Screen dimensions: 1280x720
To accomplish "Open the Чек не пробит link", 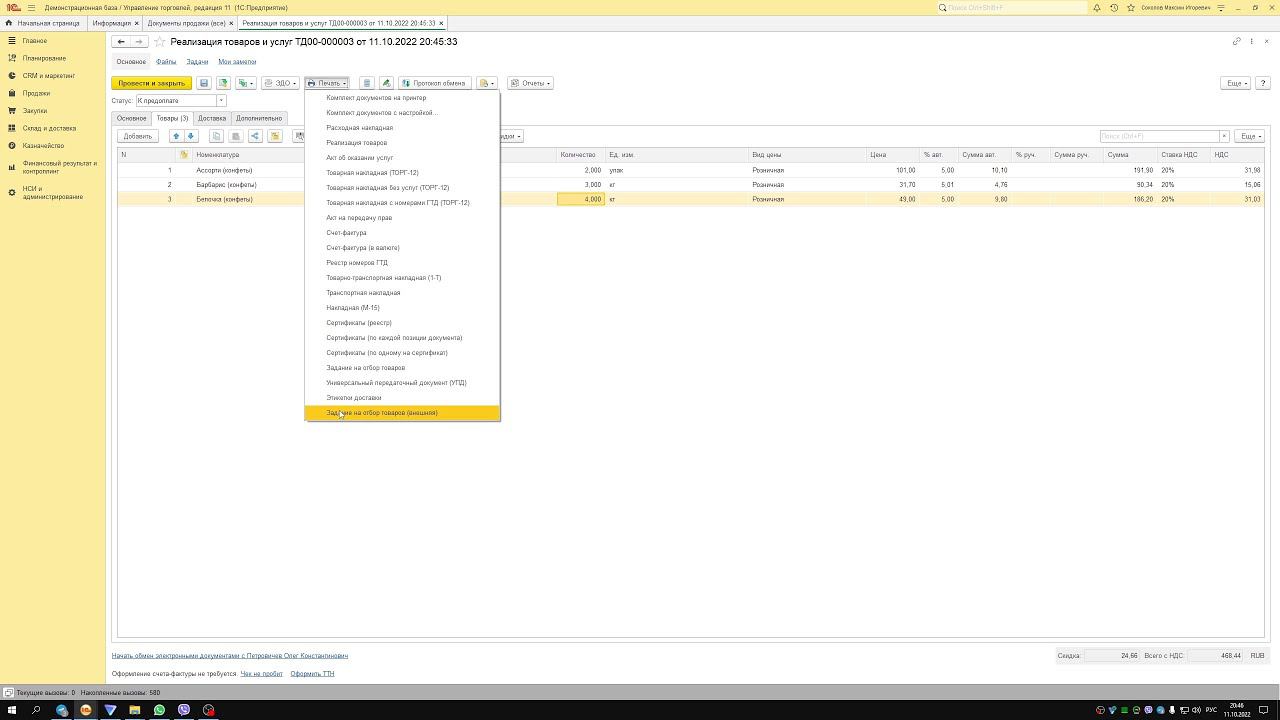I will 261,674.
